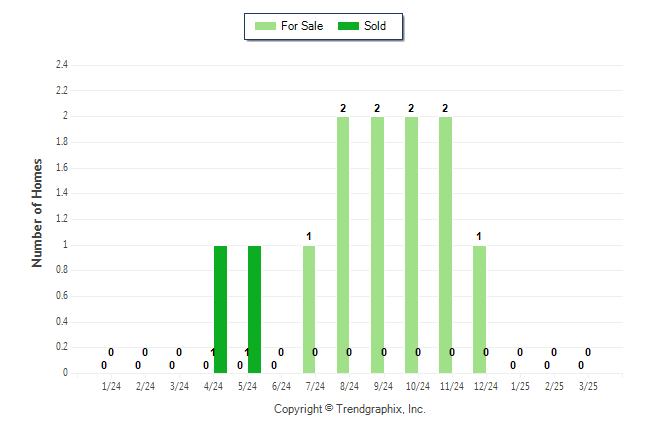Image resolution: width=646 pixels, height=434 pixels.
Task: Select the For Sale legend label
Action: point(302,26)
